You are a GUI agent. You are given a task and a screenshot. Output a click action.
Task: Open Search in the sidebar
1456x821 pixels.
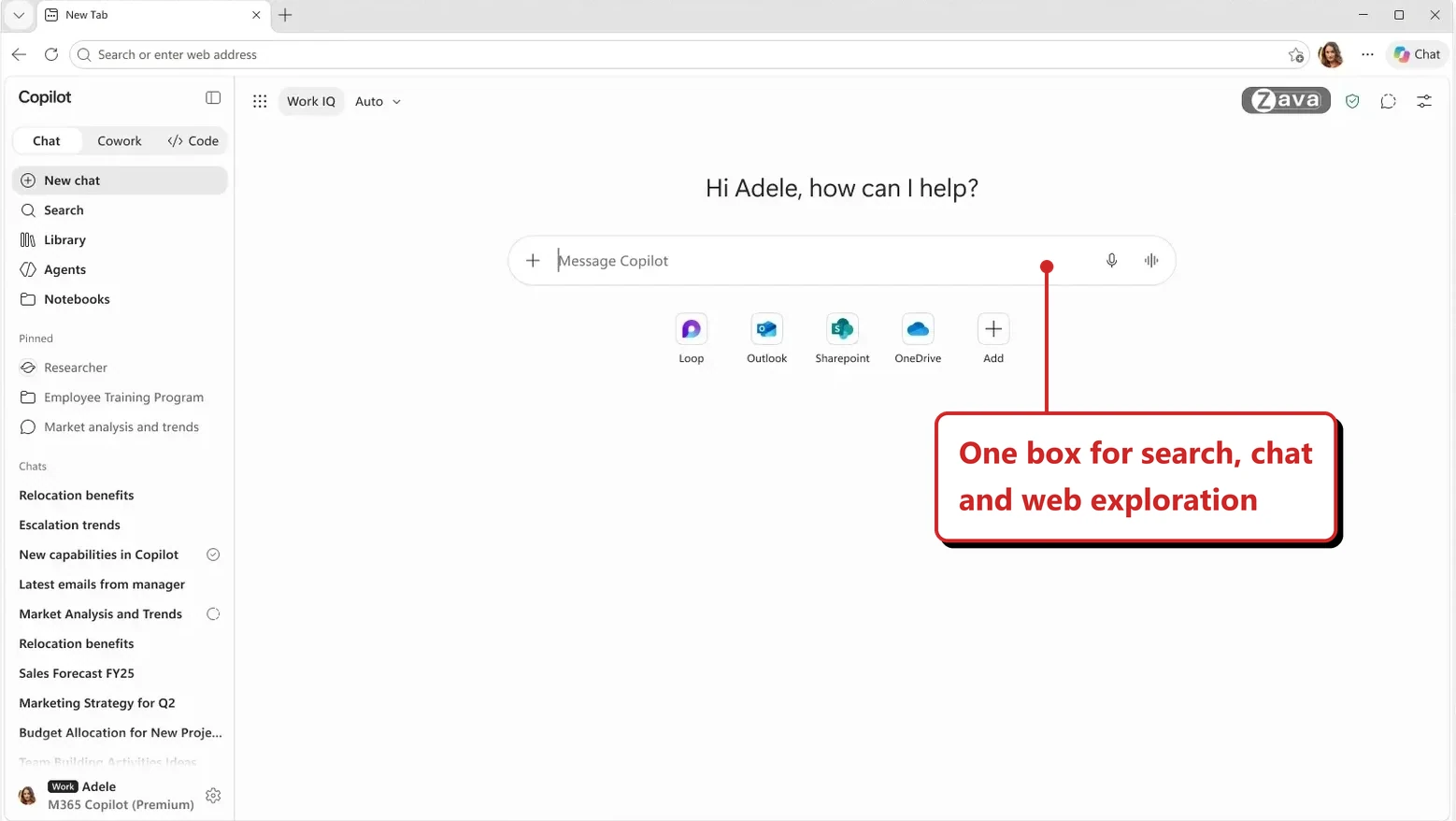coord(120,210)
